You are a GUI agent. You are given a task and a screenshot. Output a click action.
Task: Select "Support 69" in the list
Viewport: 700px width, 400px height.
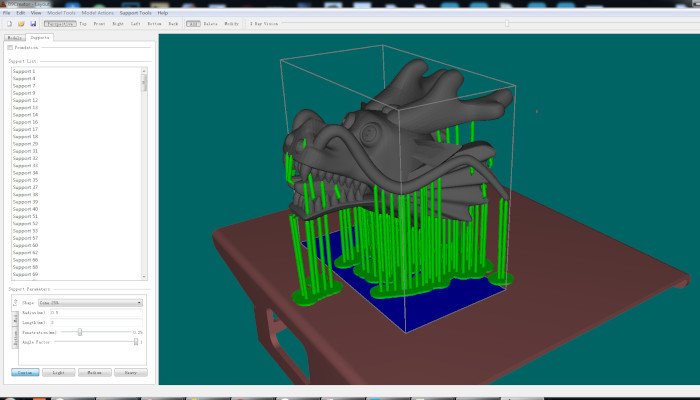tap(25, 274)
